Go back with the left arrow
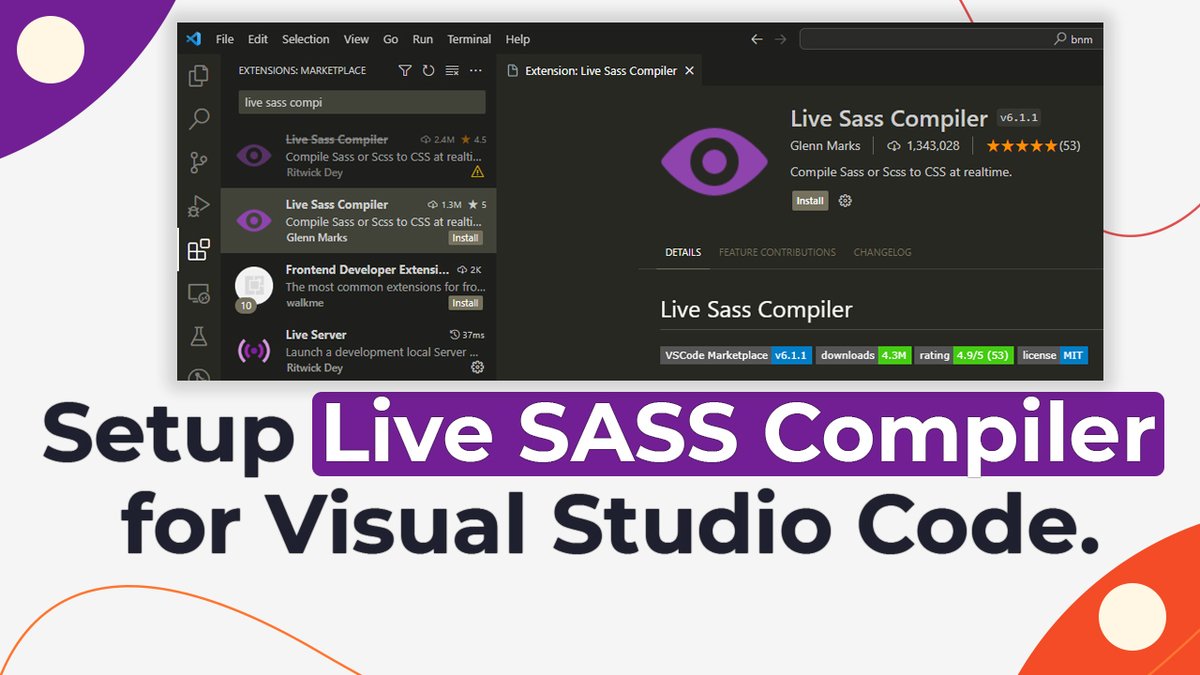Image resolution: width=1200 pixels, height=675 pixels. 757,39
